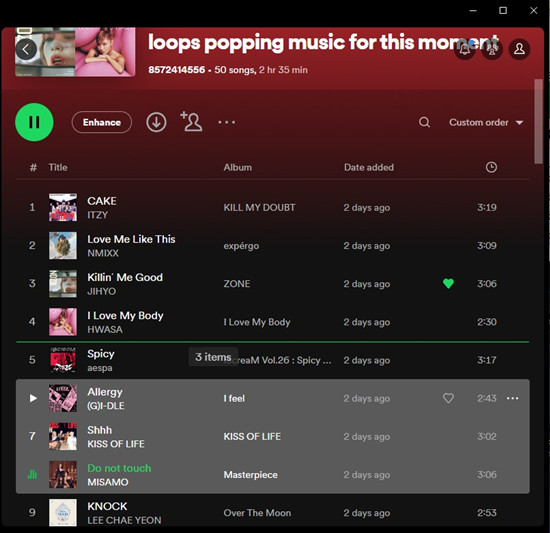This screenshot has width=550, height=533.
Task: Select the track titled Spicy
Action: pyautogui.click(x=101, y=354)
